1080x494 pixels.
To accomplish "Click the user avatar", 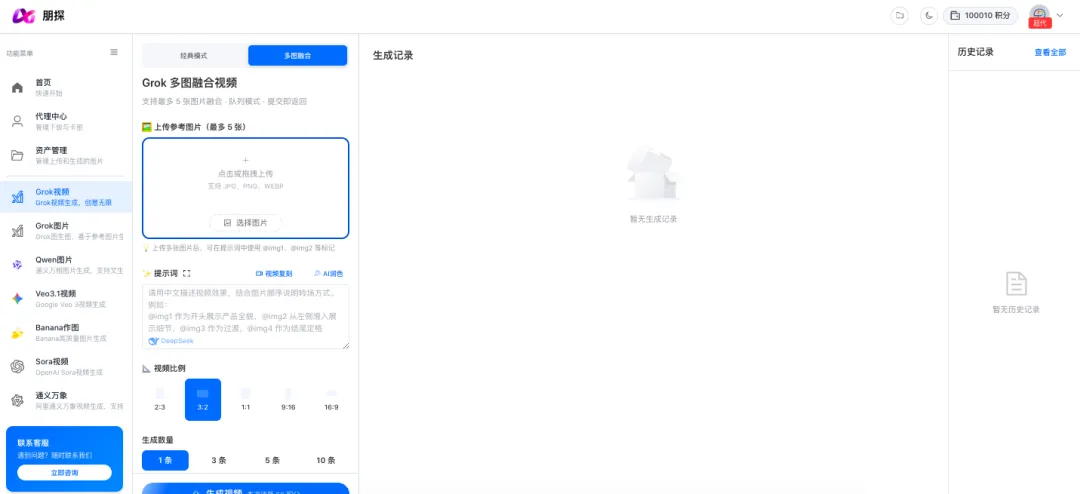I will (x=1039, y=14).
